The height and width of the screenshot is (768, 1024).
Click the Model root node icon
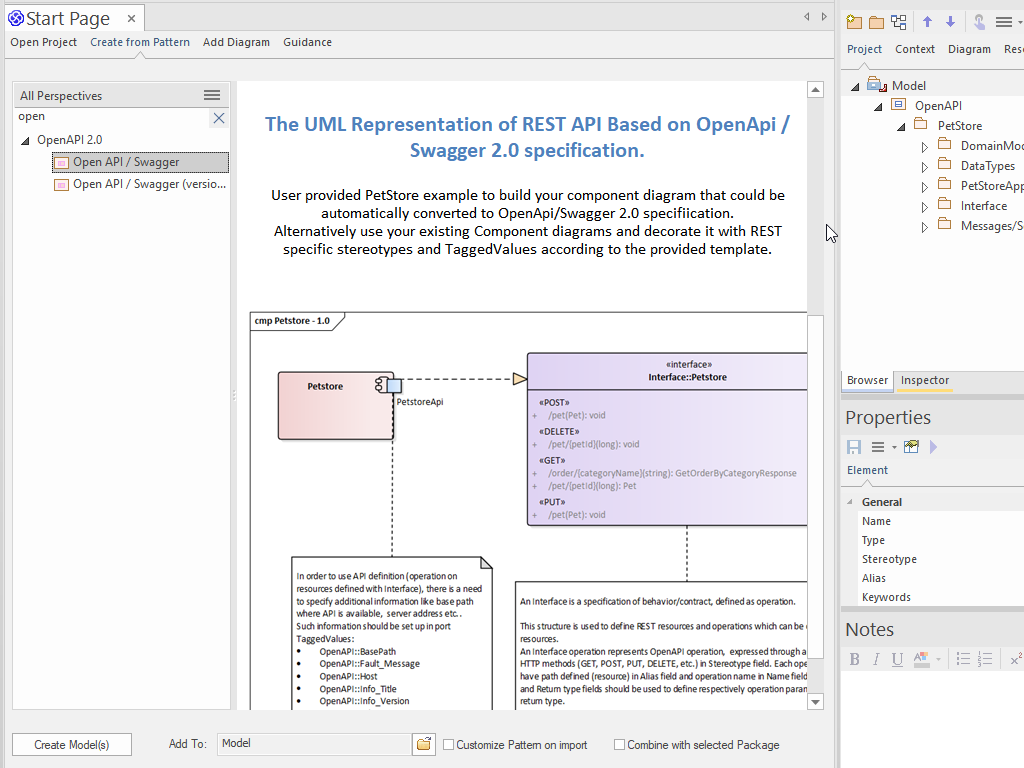point(877,85)
